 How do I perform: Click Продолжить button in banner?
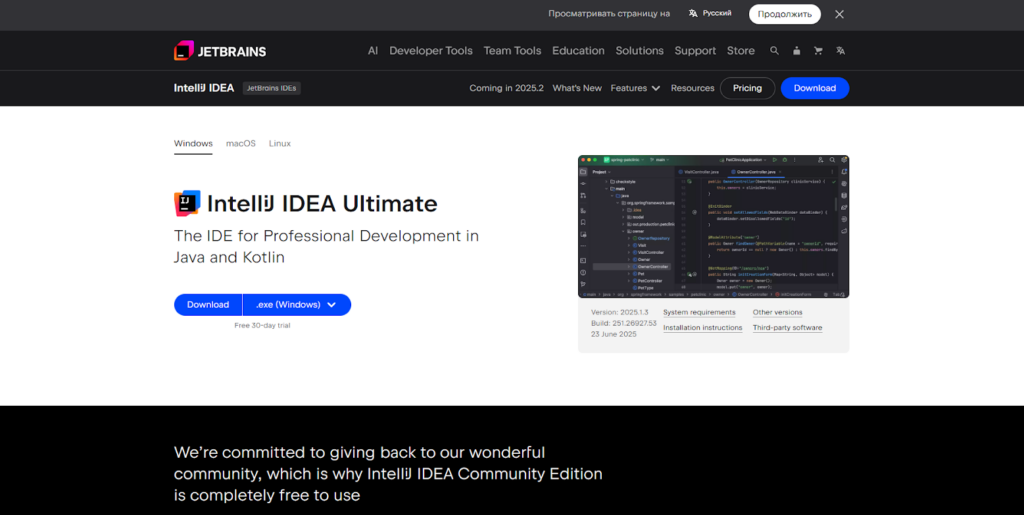click(x=784, y=14)
